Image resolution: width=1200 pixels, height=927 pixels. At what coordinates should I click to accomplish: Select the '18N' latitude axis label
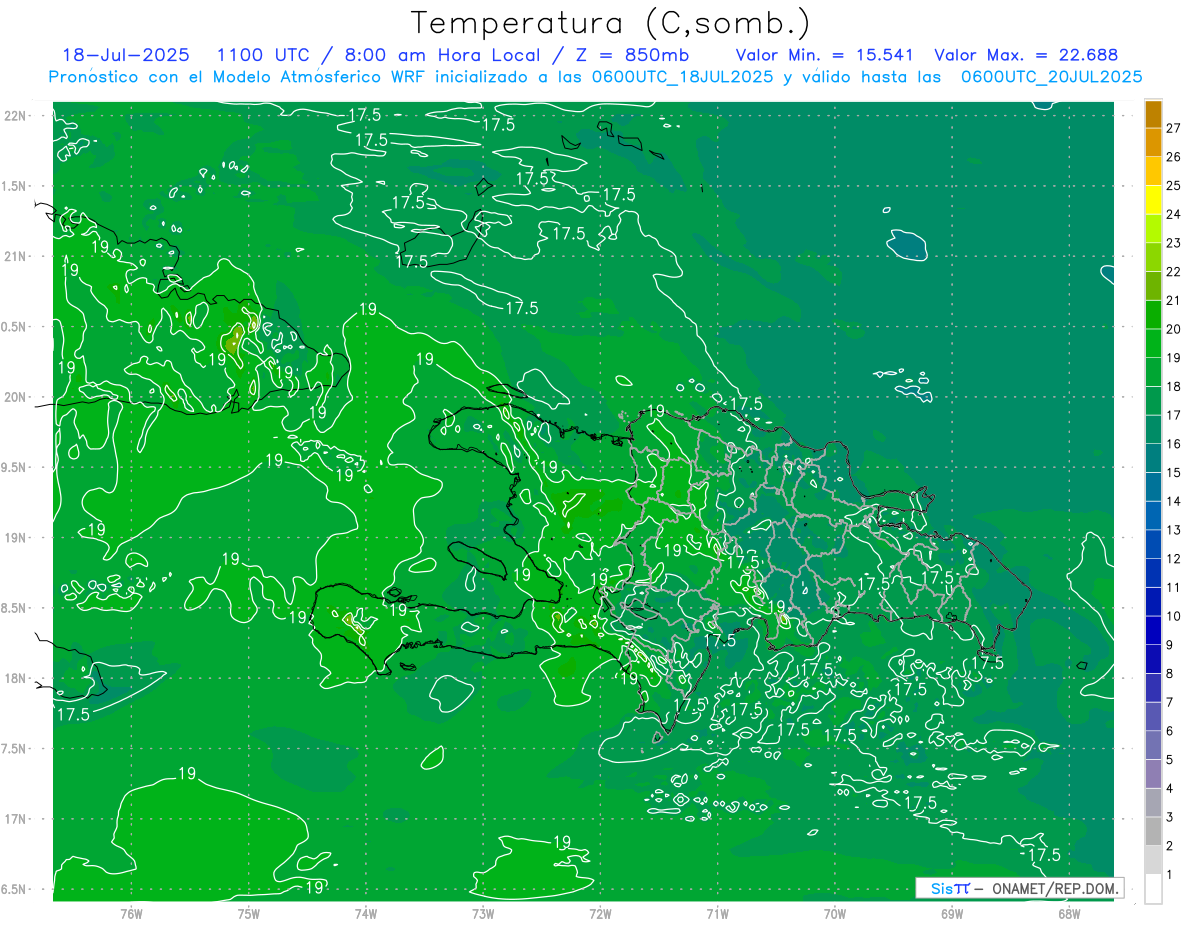(x=14, y=678)
